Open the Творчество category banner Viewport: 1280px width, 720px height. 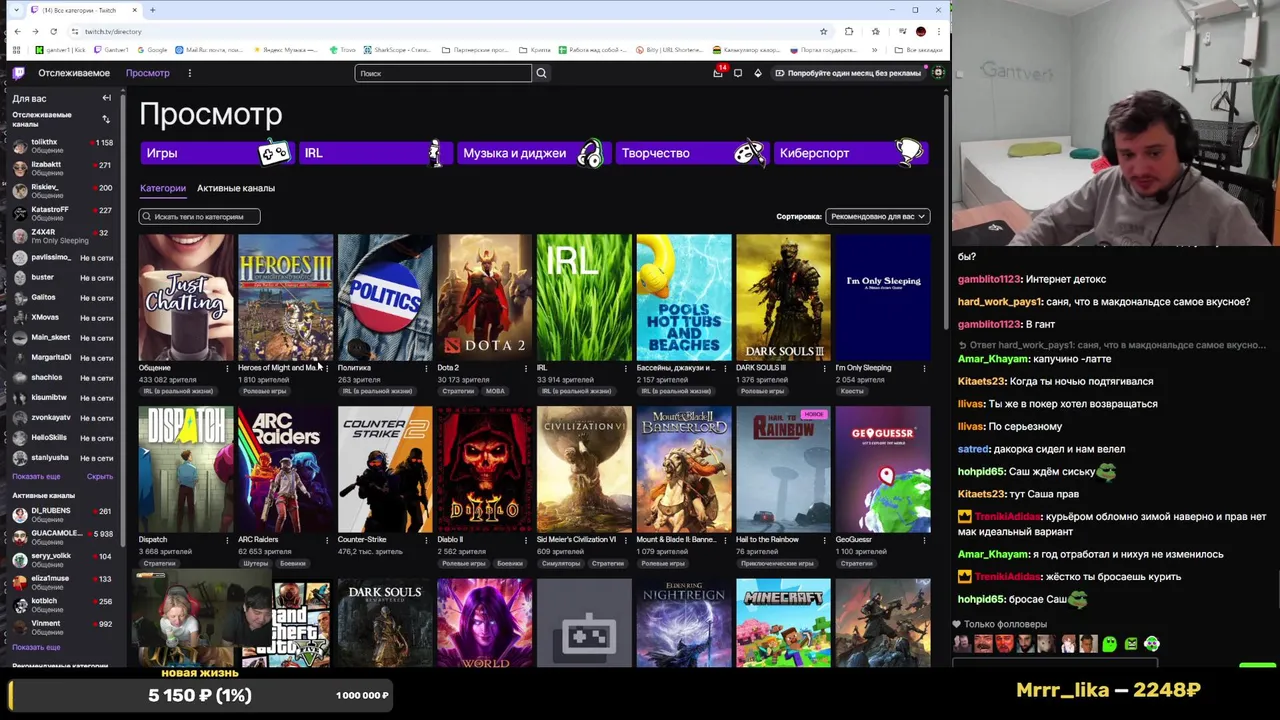[x=692, y=153]
